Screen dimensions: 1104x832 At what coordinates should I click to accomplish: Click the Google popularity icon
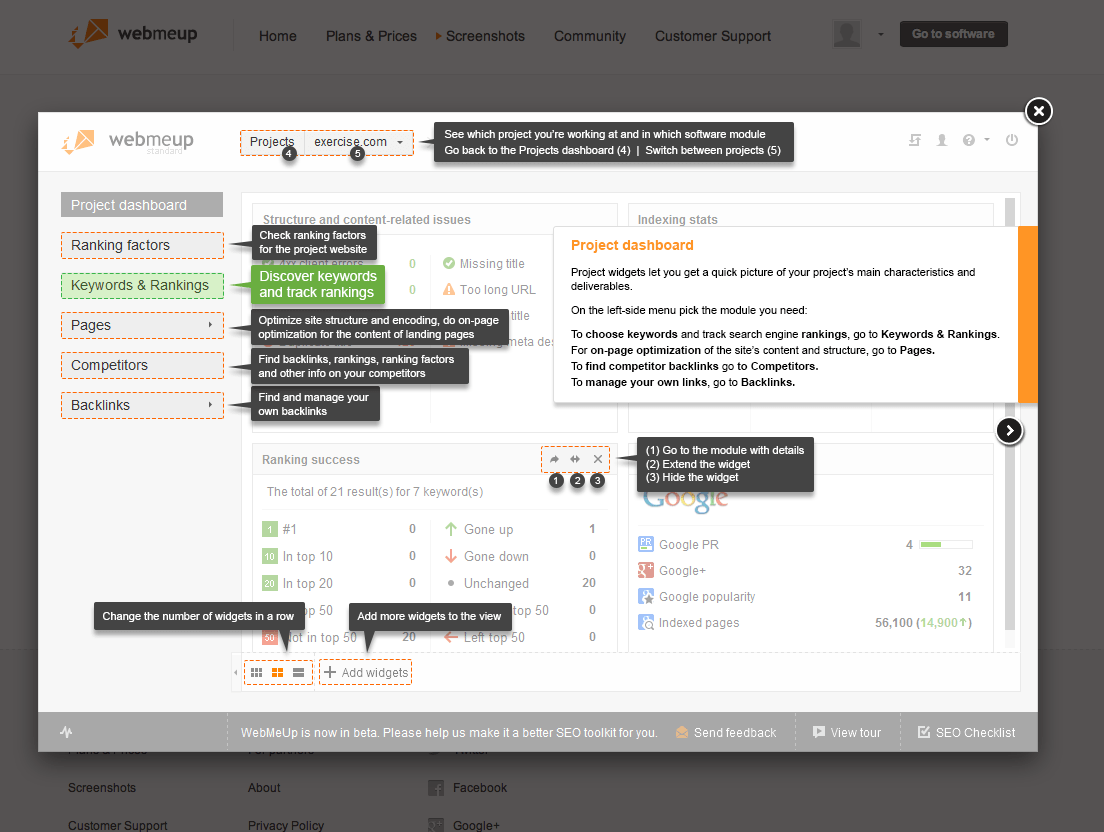click(x=646, y=596)
